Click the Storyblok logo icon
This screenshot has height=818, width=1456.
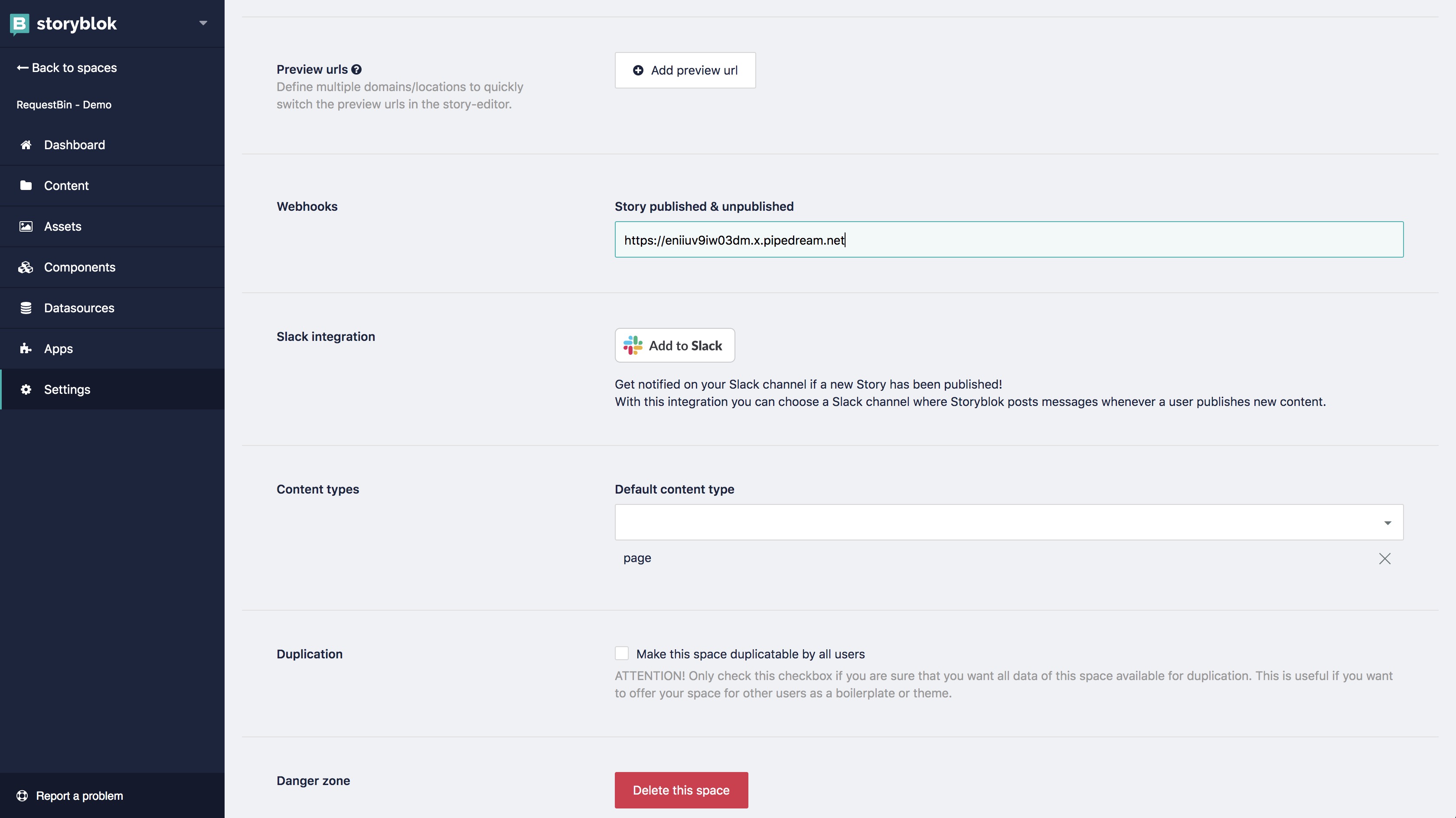(x=20, y=22)
